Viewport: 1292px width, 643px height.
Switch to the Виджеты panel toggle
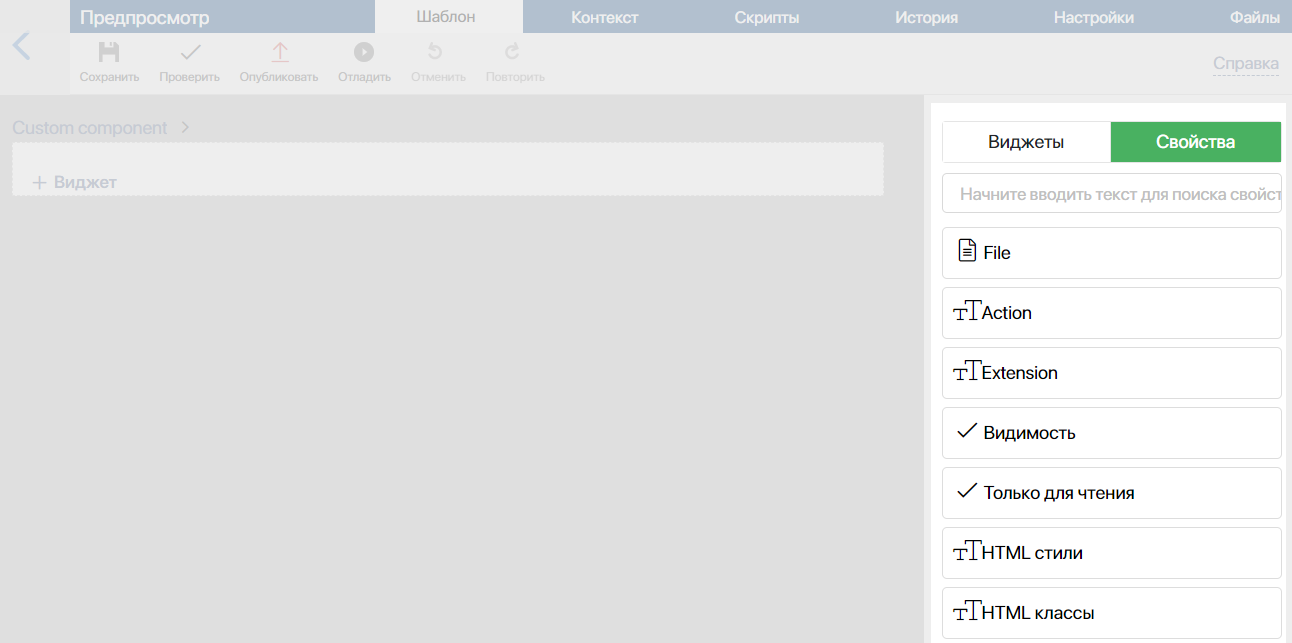tap(1026, 142)
